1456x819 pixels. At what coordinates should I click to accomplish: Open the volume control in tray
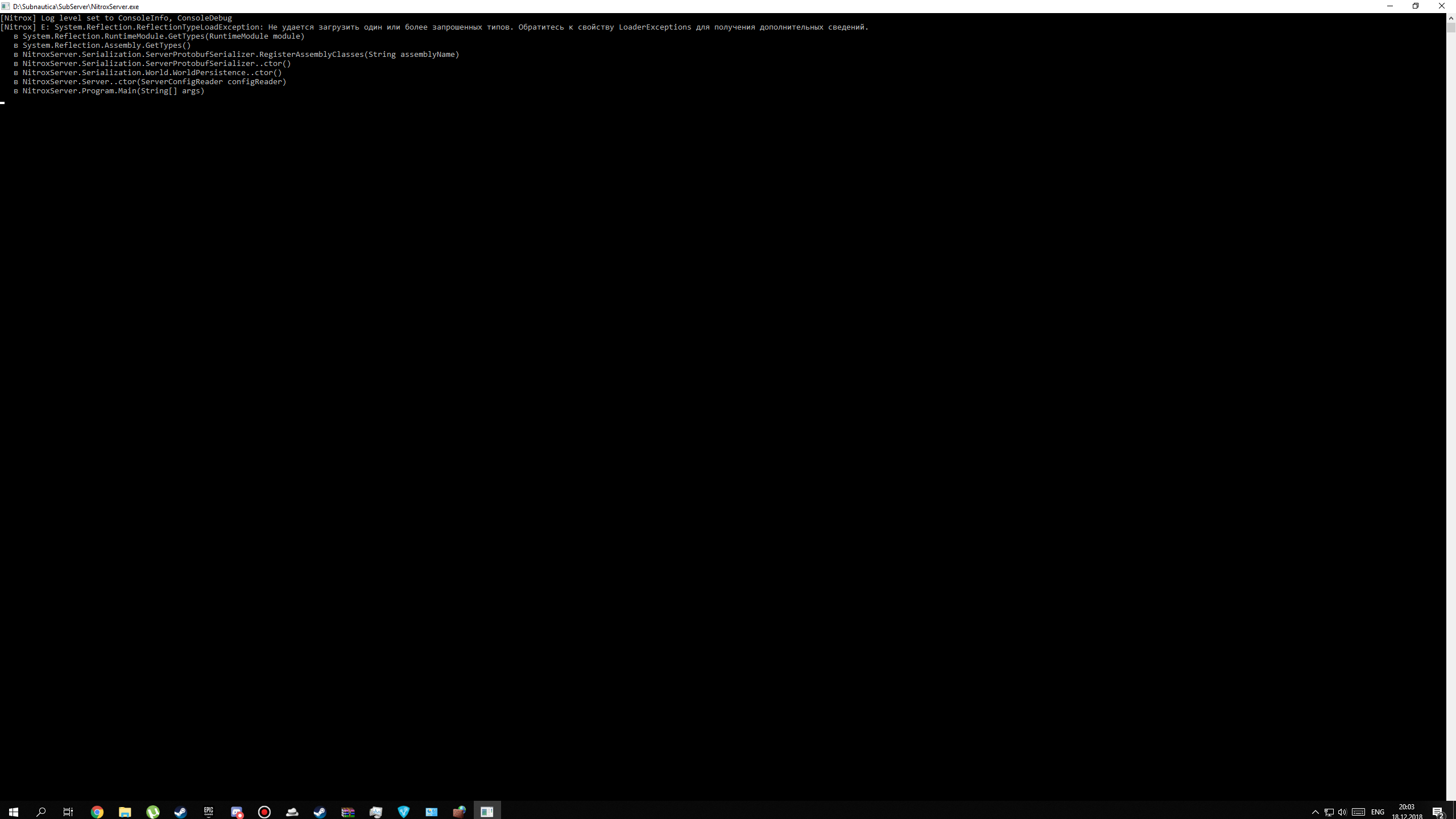click(x=1342, y=812)
